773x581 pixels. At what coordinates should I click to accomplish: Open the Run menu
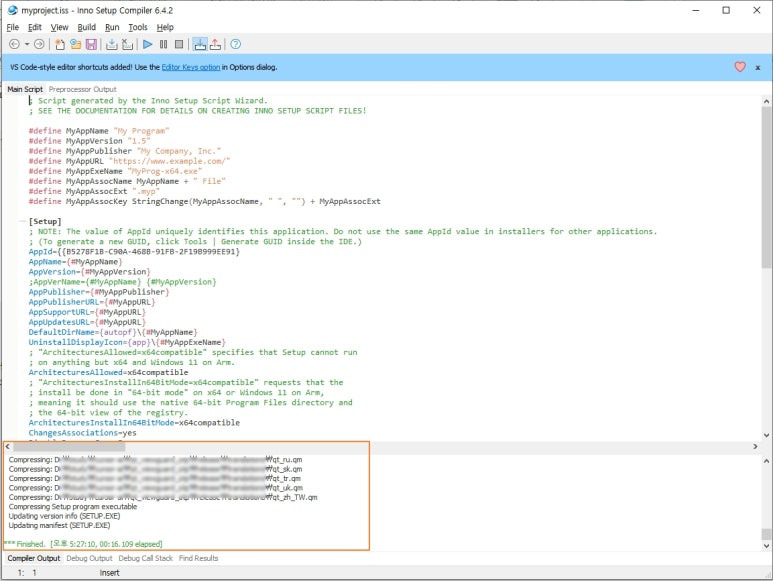coord(112,27)
